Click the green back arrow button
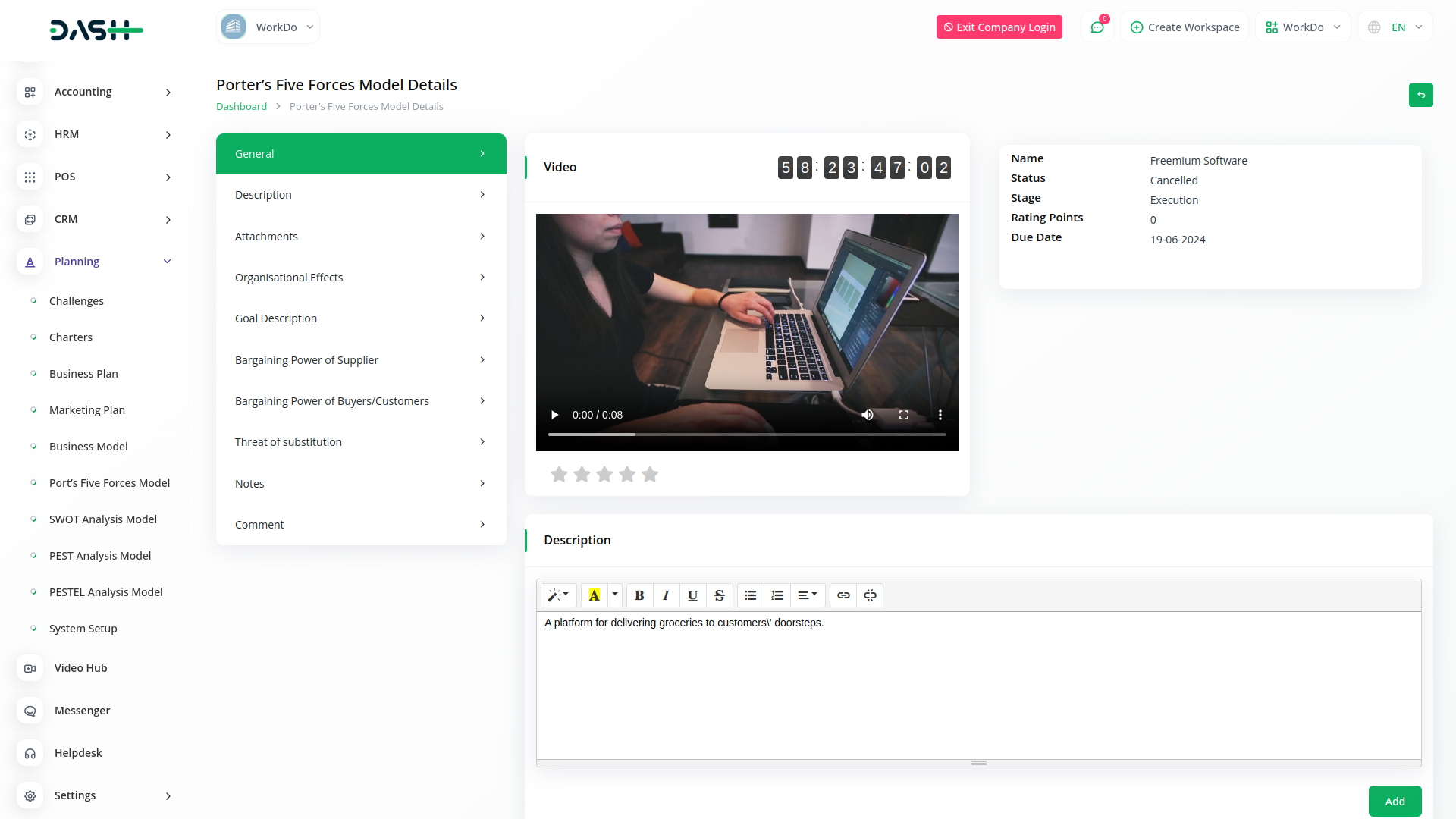 pos(1420,95)
